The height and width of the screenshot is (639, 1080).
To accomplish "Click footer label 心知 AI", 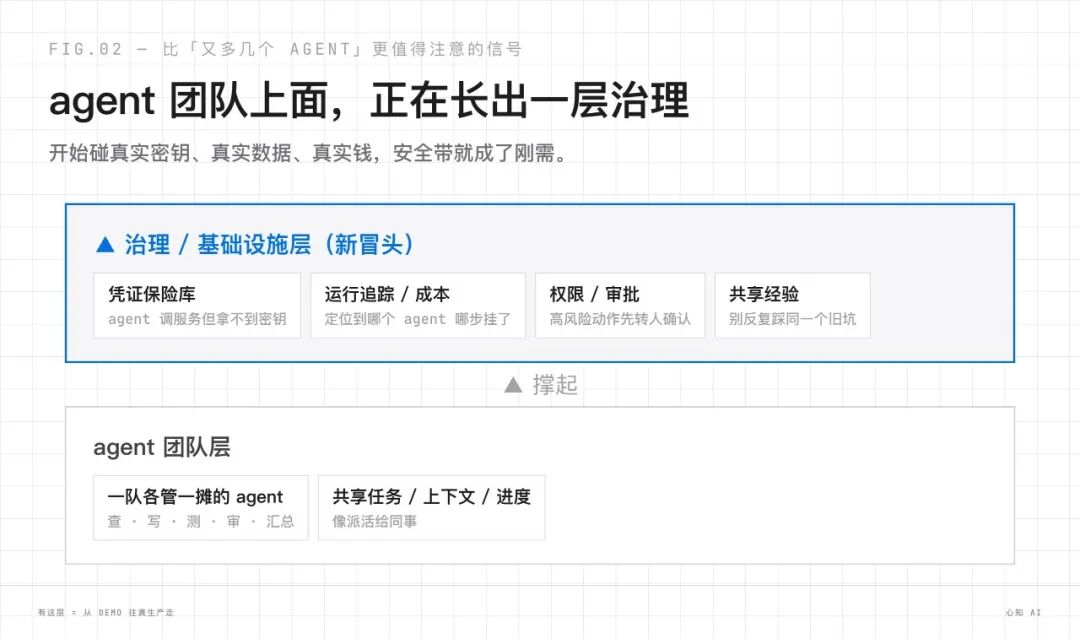I will click(1023, 612).
